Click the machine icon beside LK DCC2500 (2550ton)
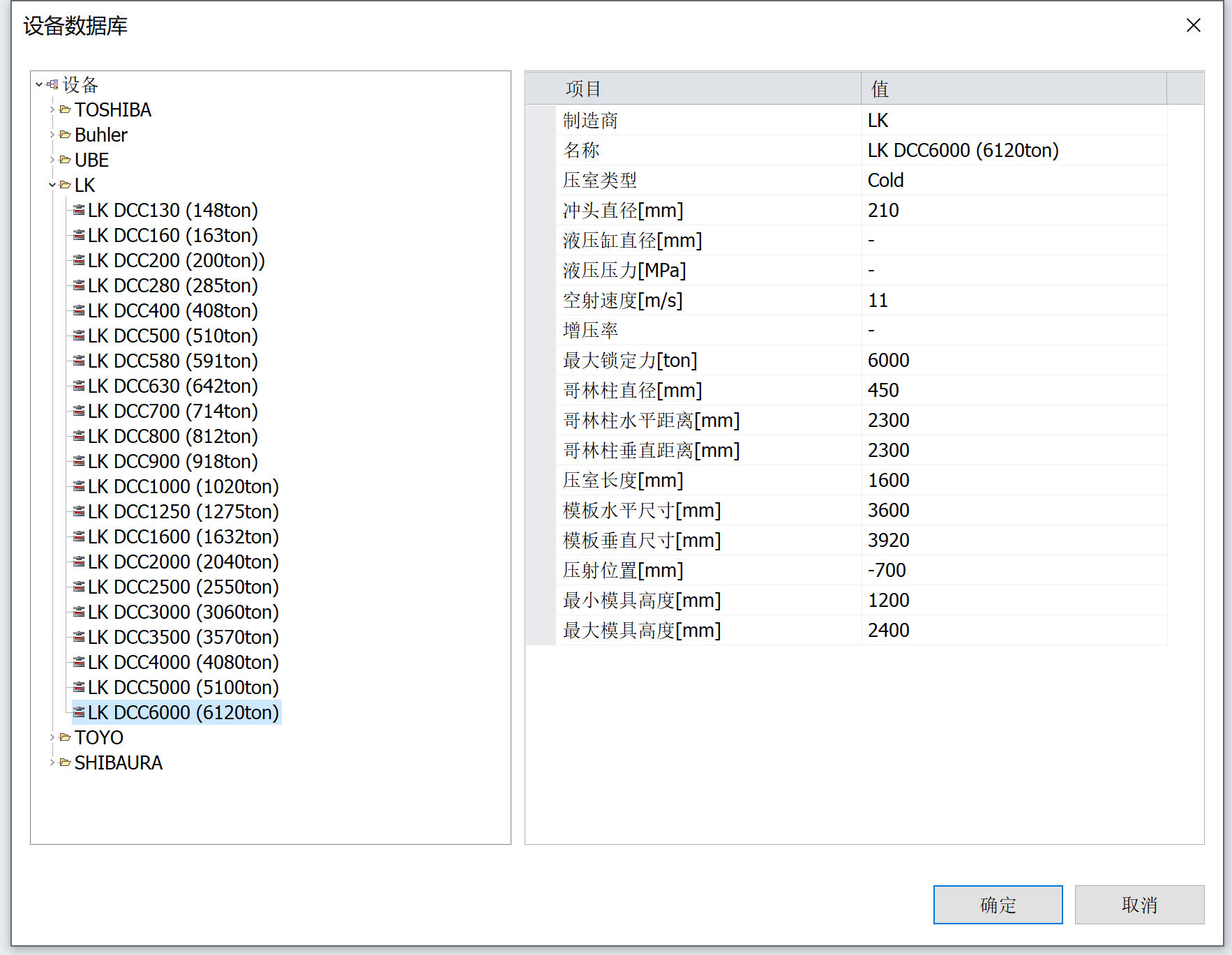Viewport: 1232px width, 955px height. (79, 587)
